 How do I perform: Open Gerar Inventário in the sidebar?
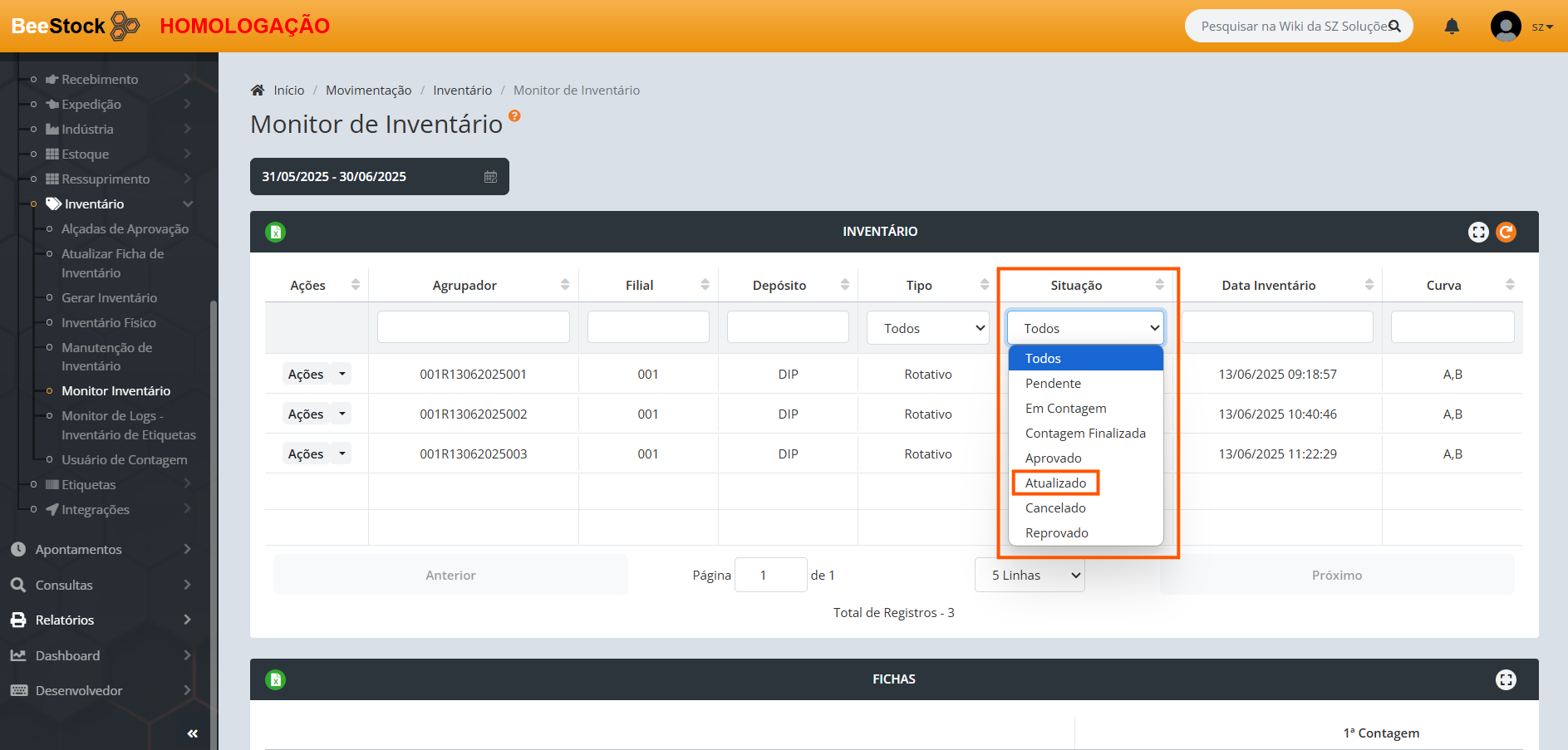109,298
